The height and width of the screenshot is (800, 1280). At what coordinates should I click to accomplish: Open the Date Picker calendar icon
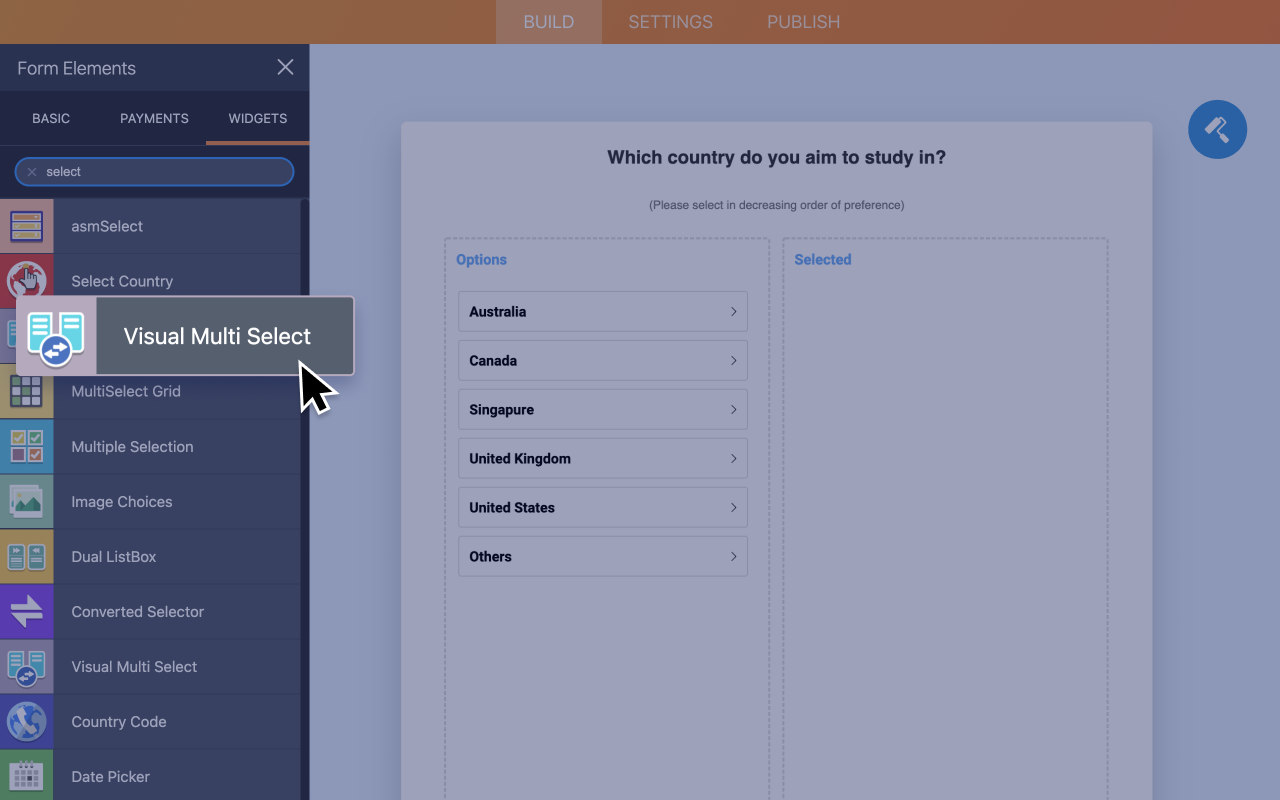(x=25, y=776)
